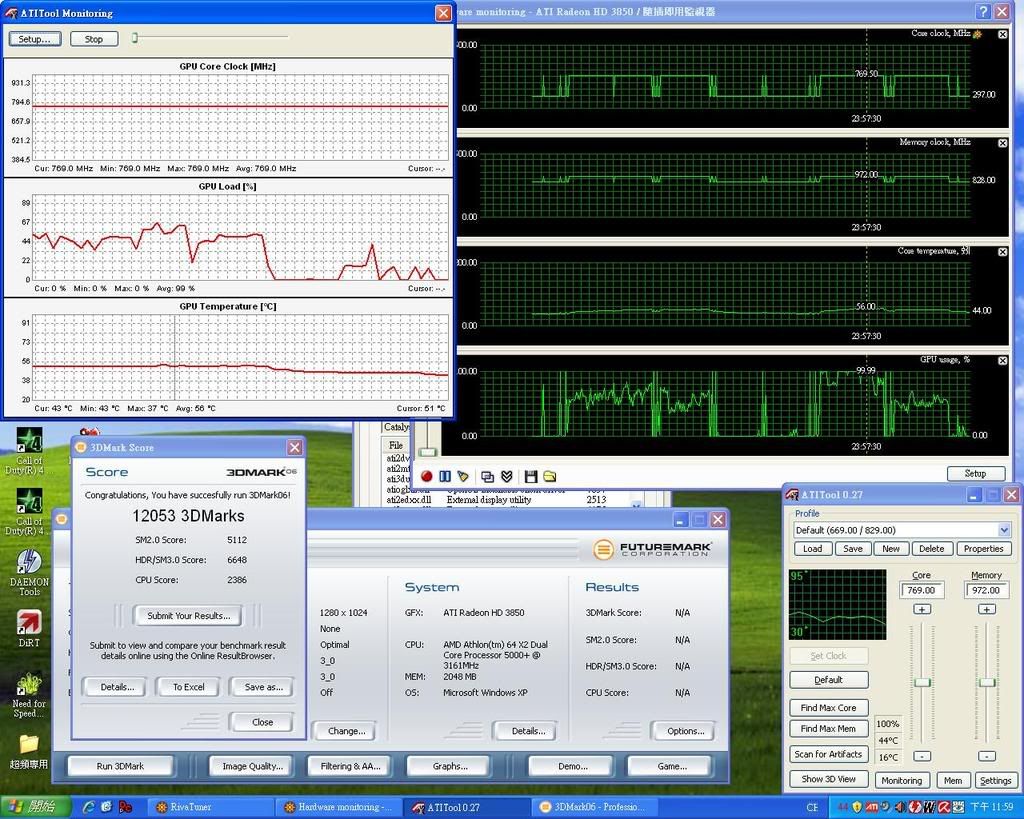Click the slider handle left of GPU usage graph

tap(427, 452)
